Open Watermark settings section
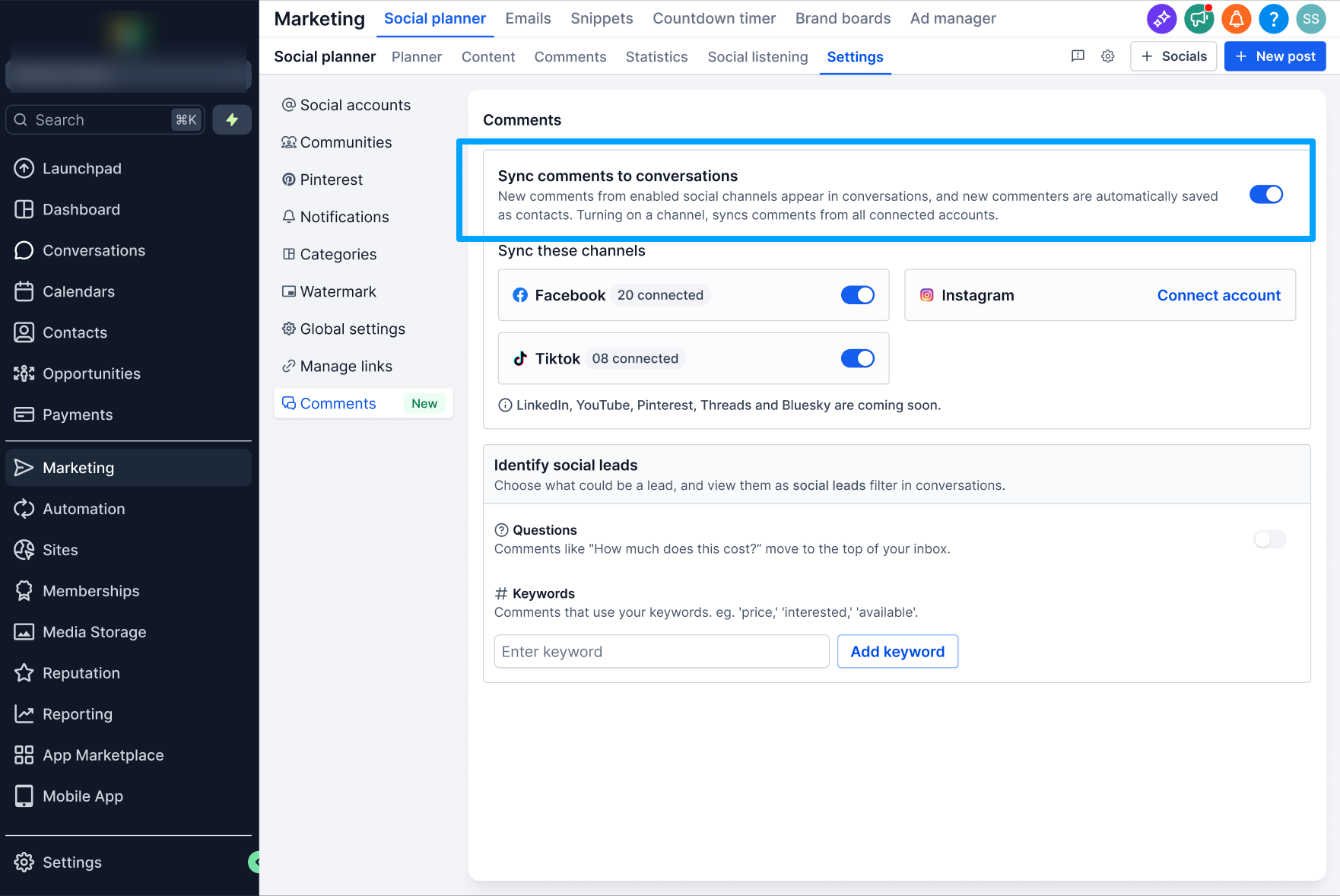The height and width of the screenshot is (896, 1340). point(364,291)
